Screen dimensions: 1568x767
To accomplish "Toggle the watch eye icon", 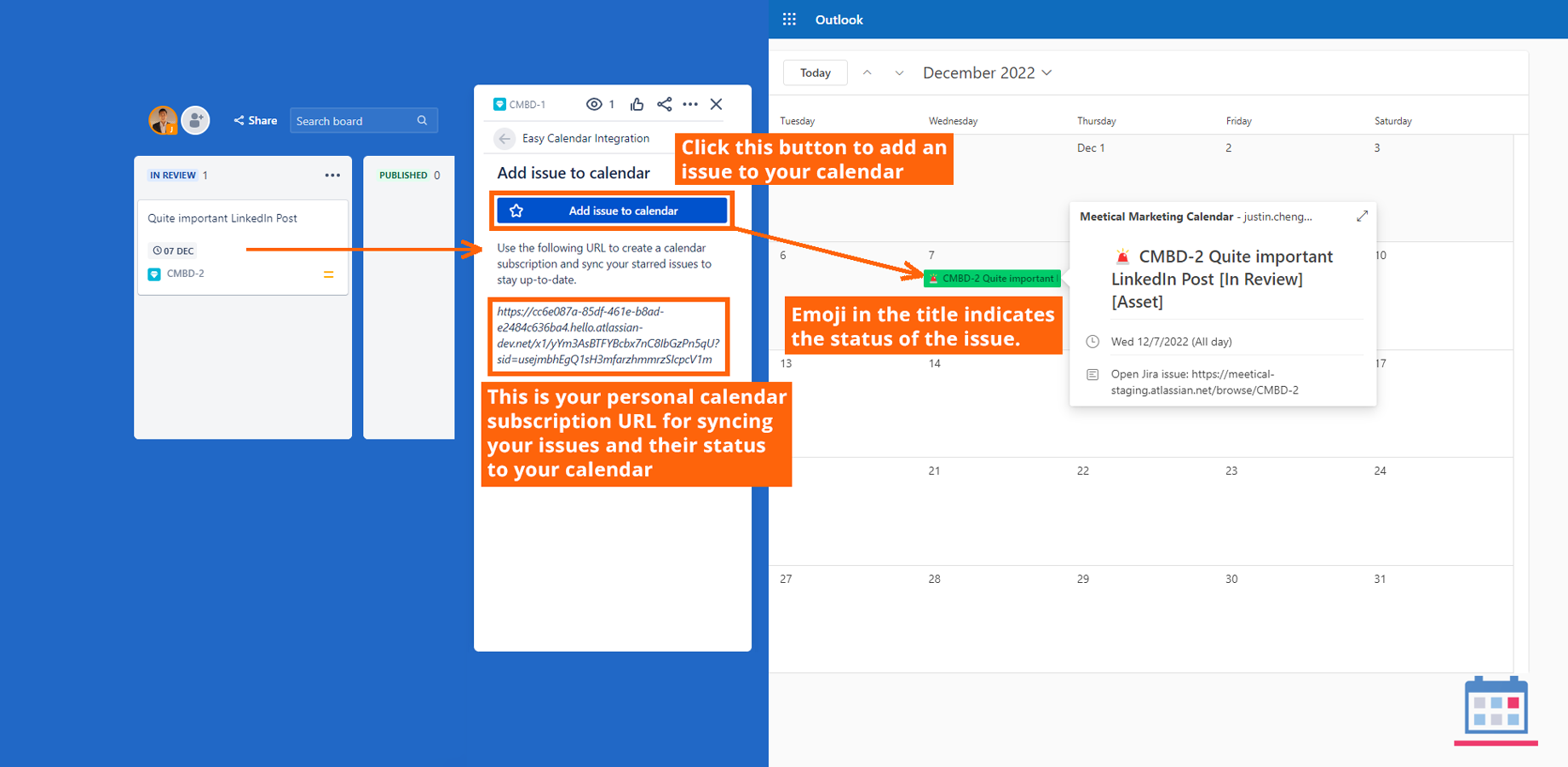I will coord(594,104).
